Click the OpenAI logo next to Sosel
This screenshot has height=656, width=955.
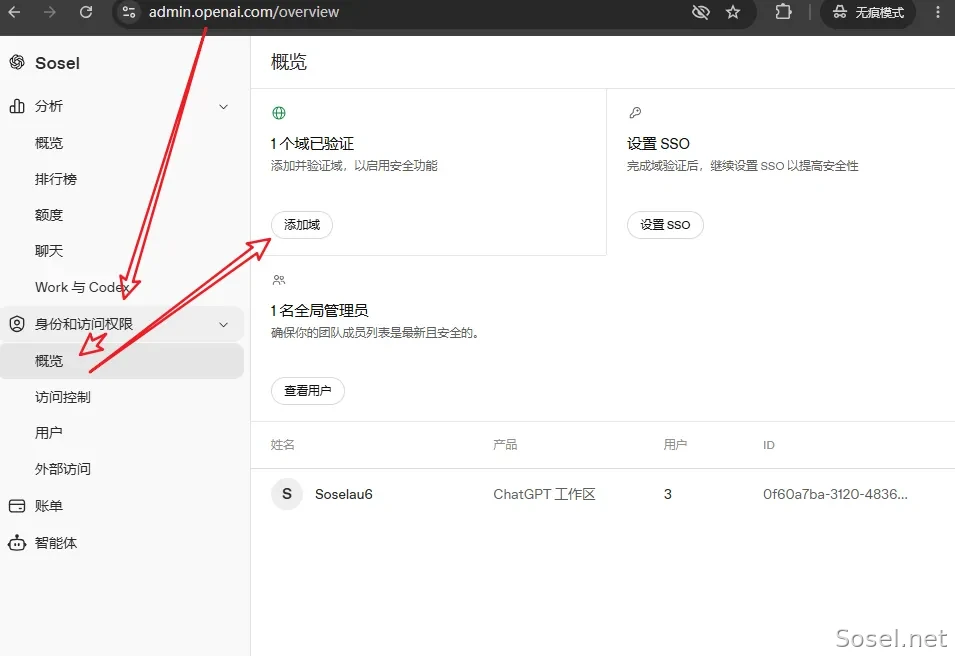tap(17, 62)
